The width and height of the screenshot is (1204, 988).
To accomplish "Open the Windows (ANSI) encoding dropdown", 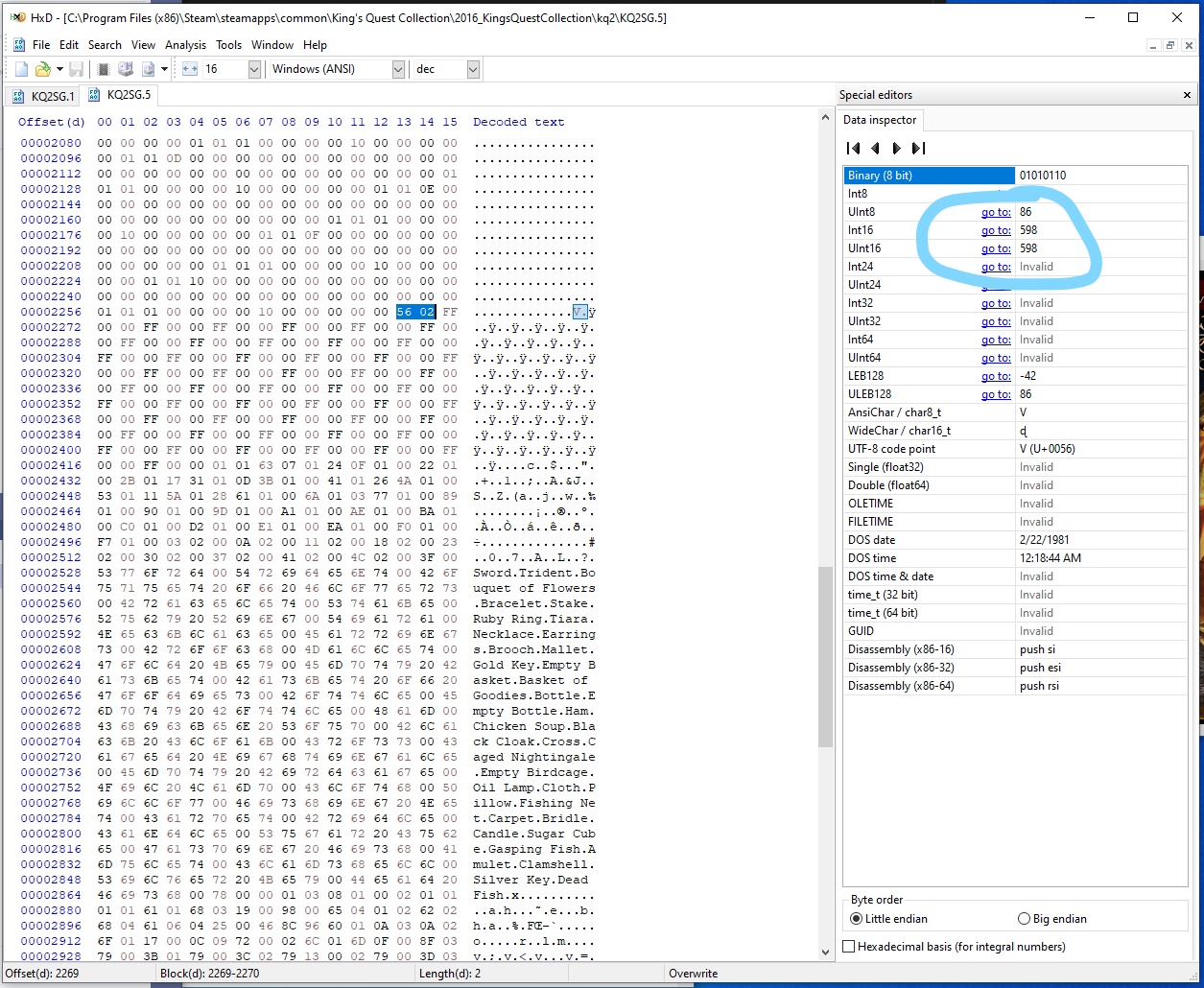I will [397, 68].
